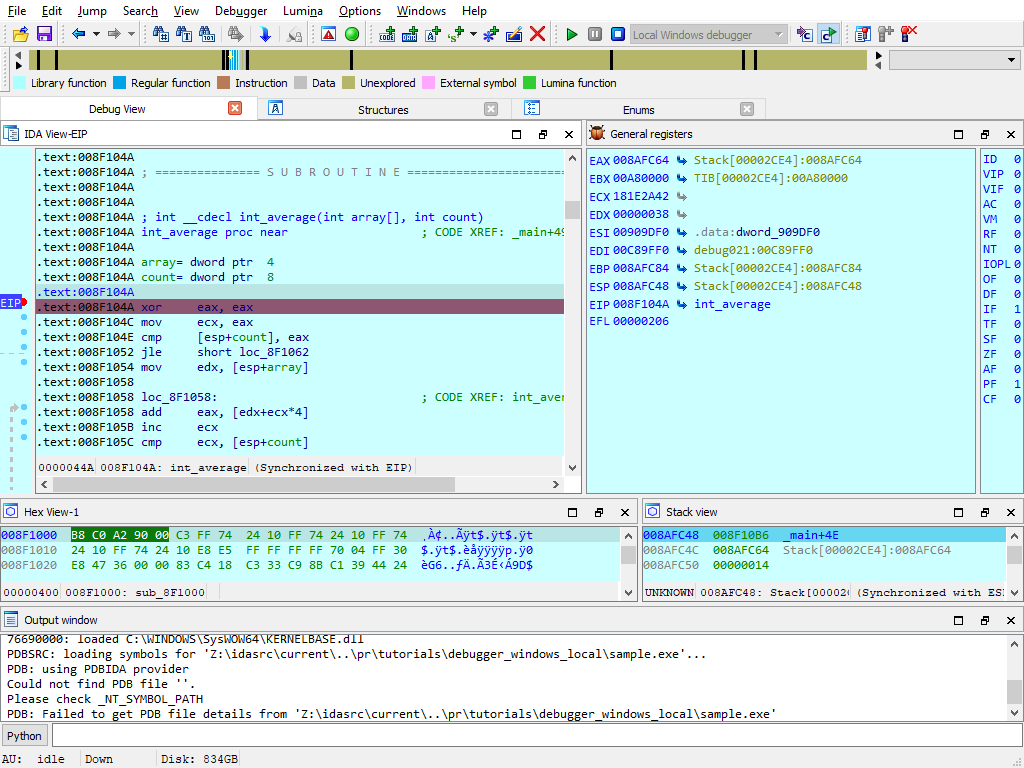Open the forward navigation history dropdown
The width and height of the screenshot is (1024, 768).
click(131, 33)
